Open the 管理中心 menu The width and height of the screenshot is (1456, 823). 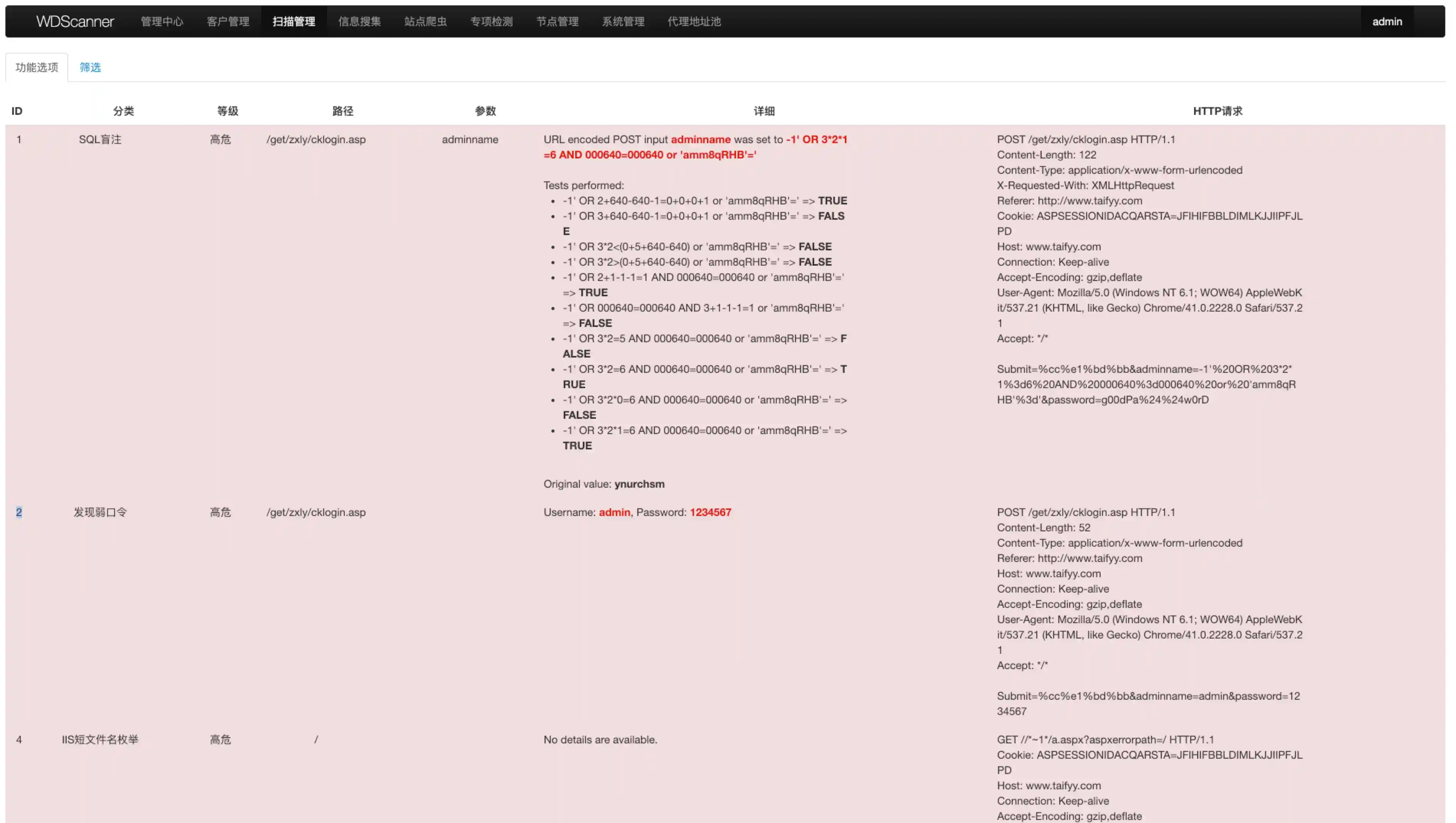tap(162, 21)
